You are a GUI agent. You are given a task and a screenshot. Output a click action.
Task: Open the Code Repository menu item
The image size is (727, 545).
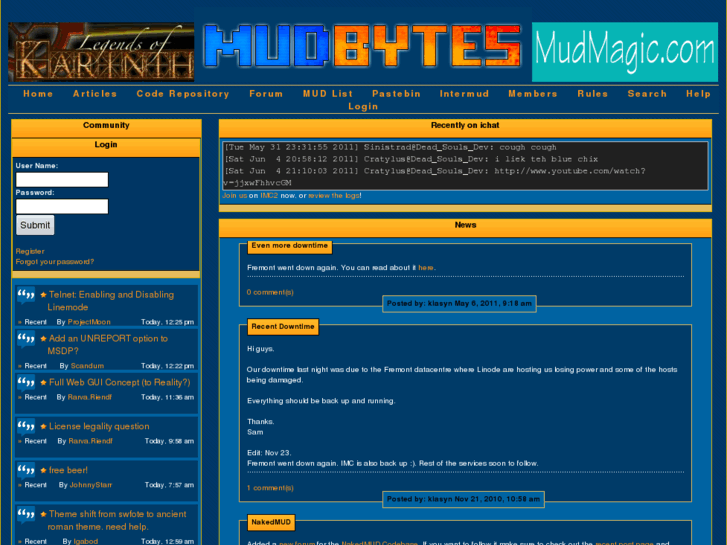(183, 94)
